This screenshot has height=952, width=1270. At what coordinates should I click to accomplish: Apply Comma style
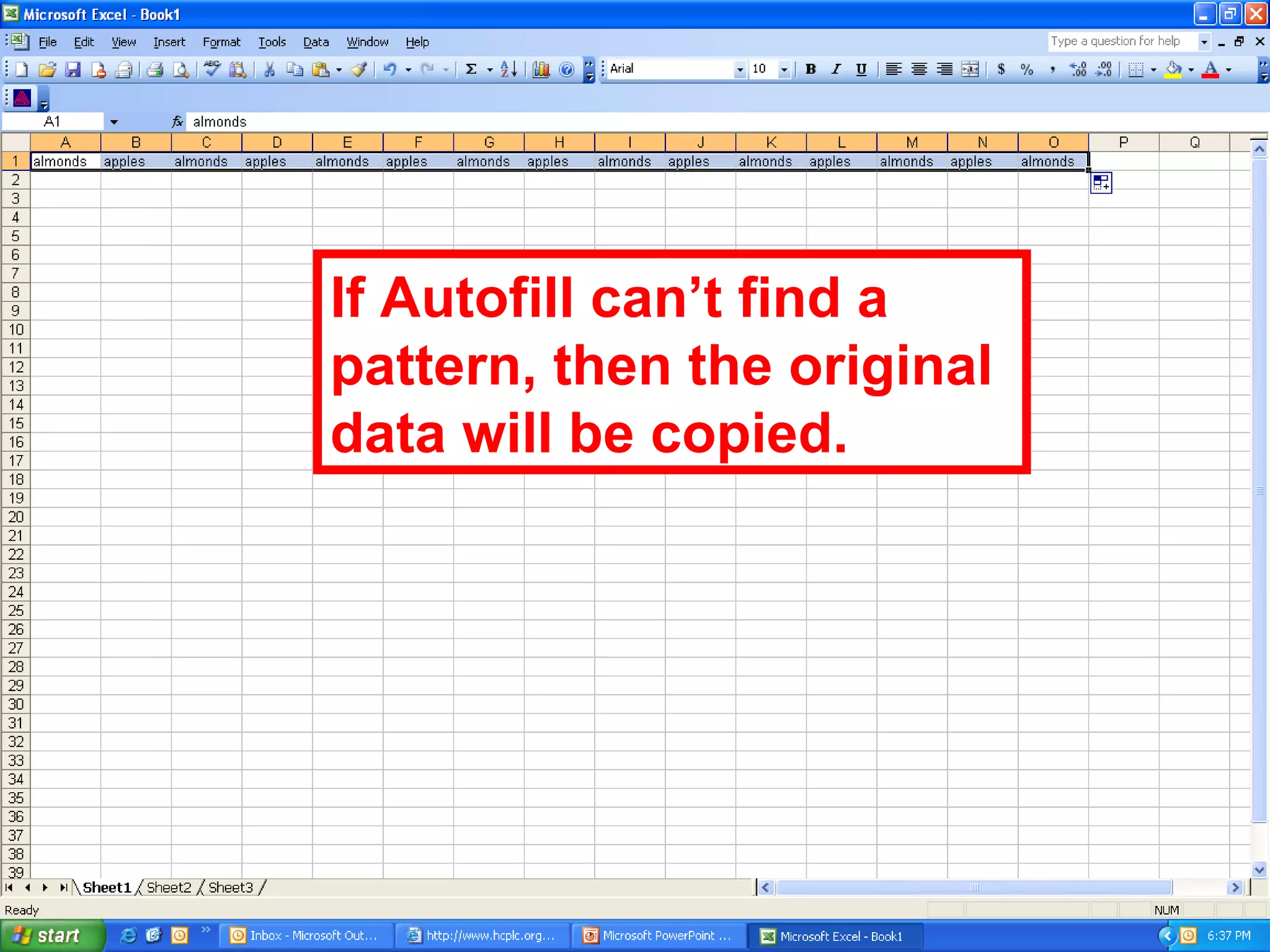(x=1052, y=69)
